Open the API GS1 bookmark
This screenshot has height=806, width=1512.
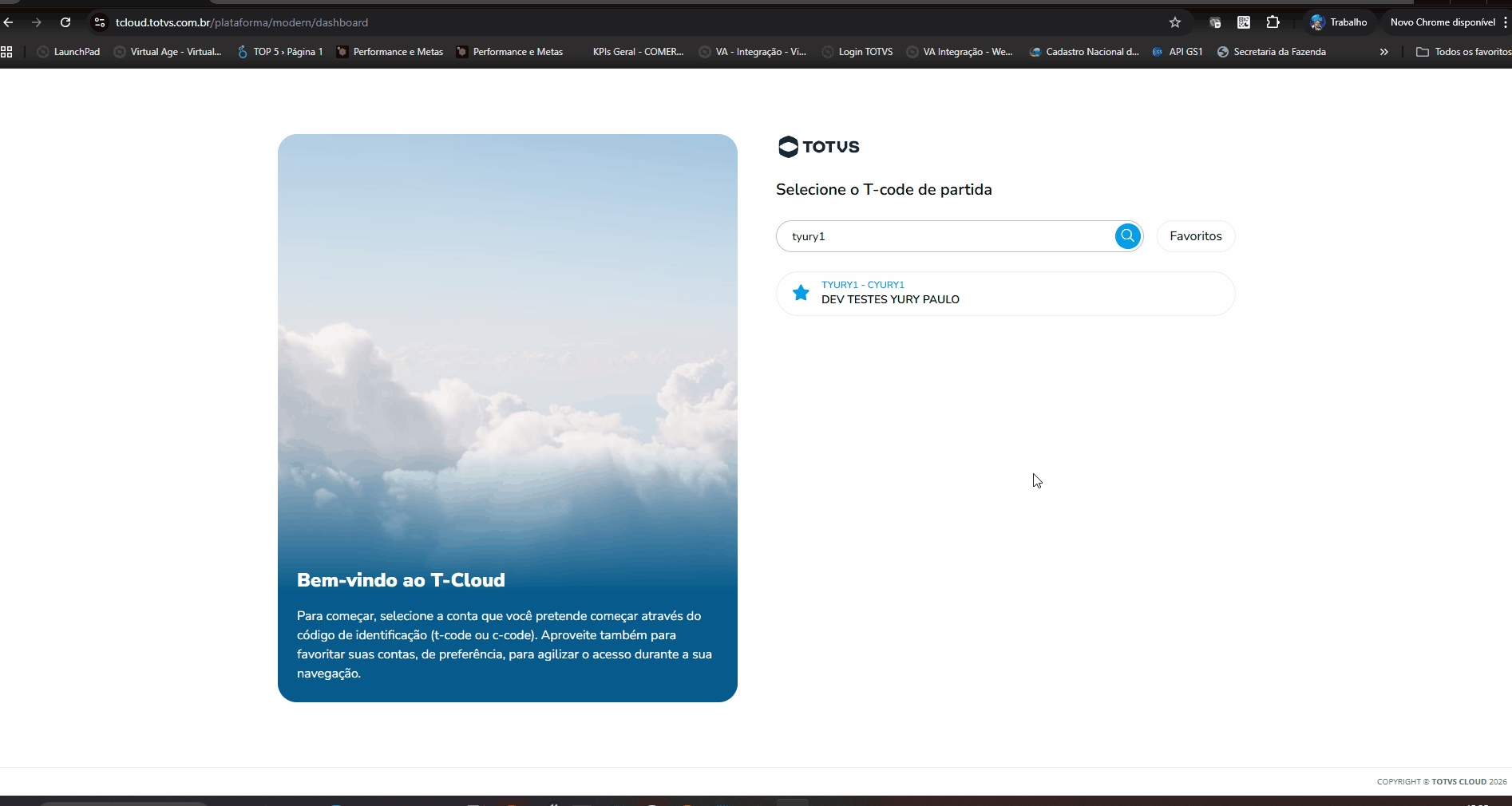pos(1178,52)
